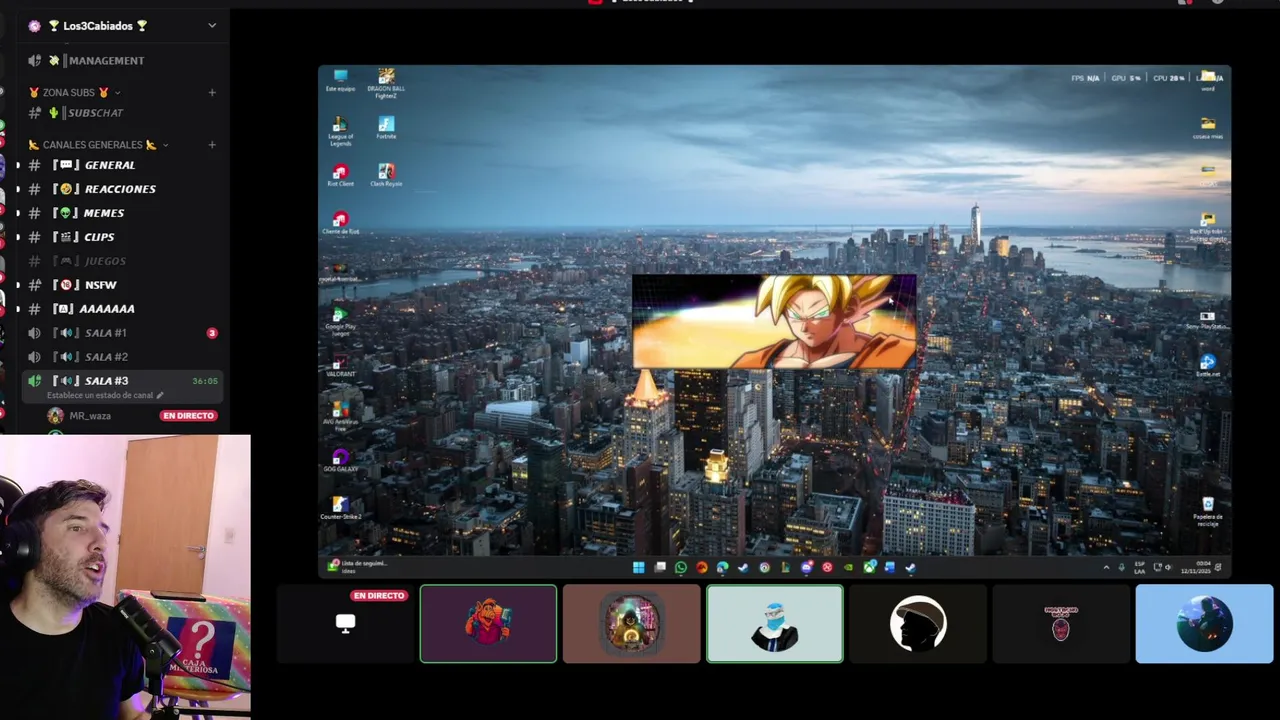This screenshot has height=720, width=1280.
Task: Open the 'cosasa mias' desktop folder
Action: click(x=1208, y=129)
